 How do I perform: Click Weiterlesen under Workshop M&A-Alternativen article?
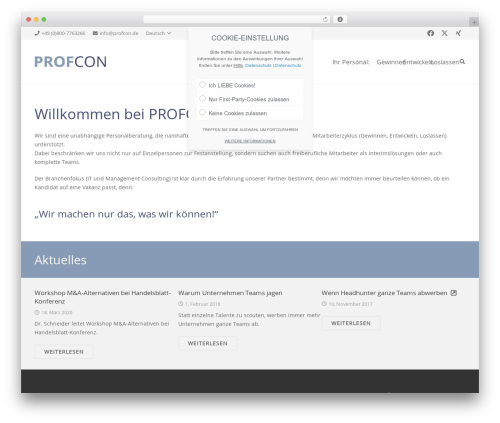(64, 352)
